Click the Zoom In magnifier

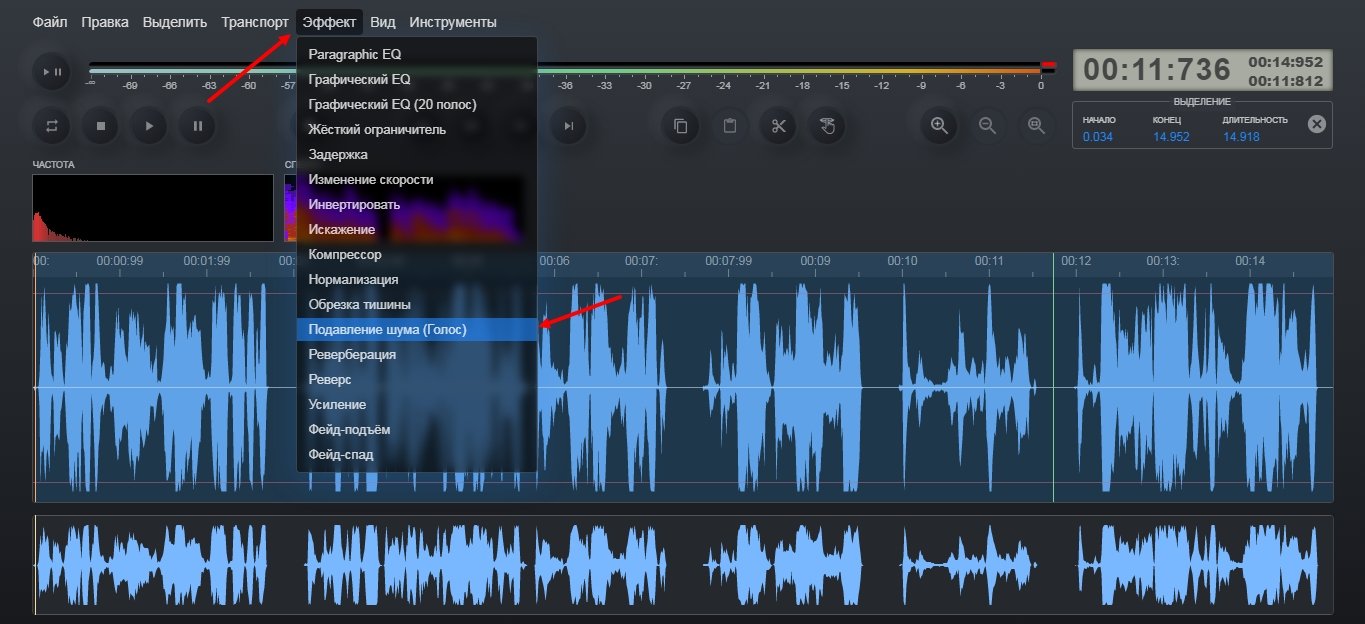point(939,126)
